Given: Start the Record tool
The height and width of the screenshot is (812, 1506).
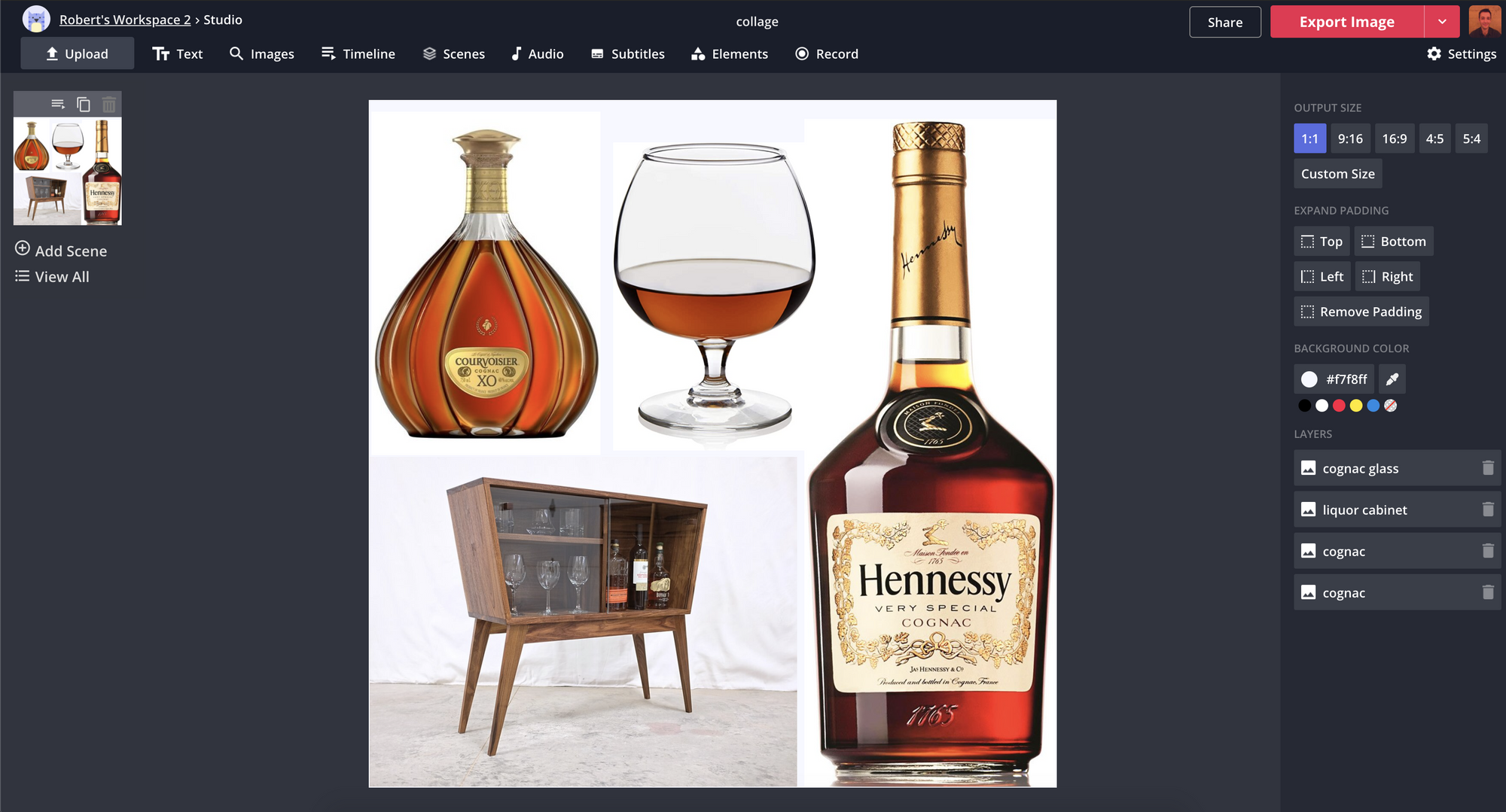Looking at the screenshot, I should tap(827, 53).
